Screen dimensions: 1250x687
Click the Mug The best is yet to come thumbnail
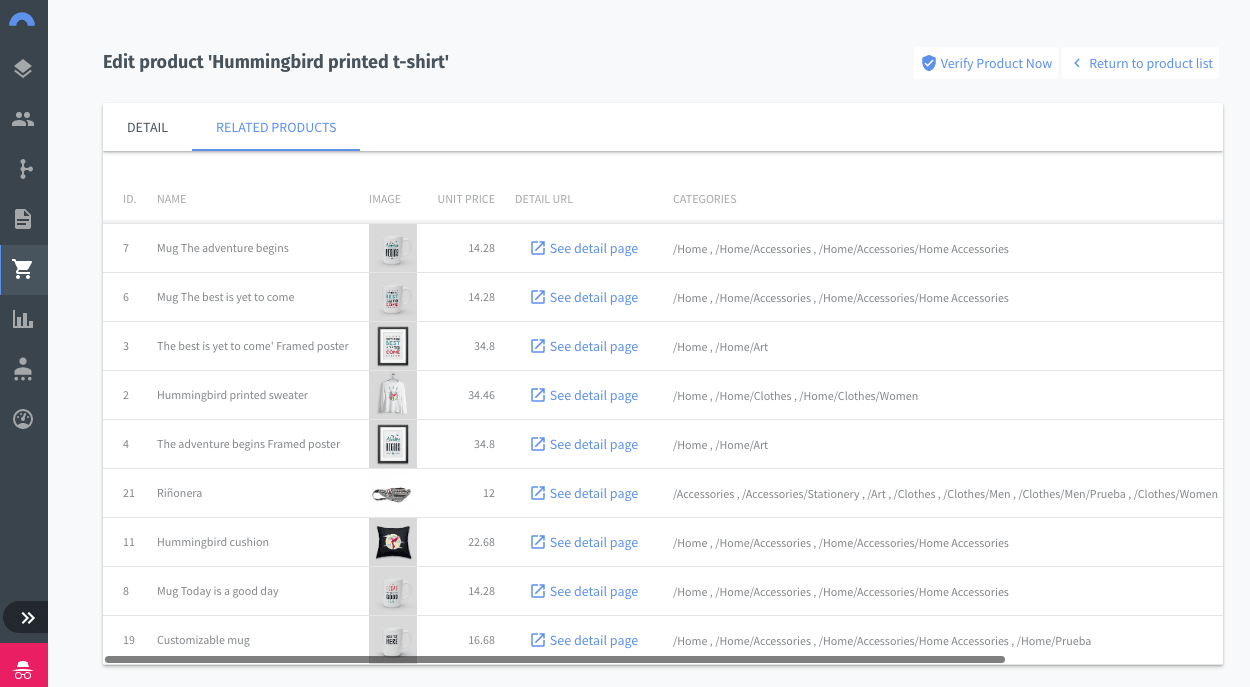tap(393, 297)
